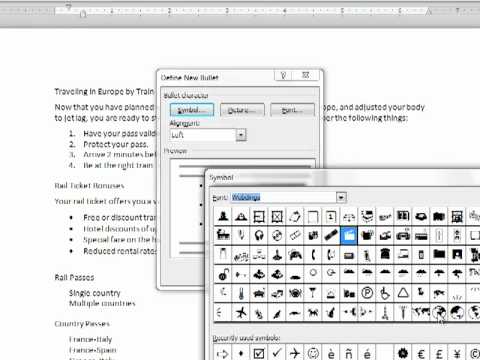This screenshot has height=360, width=480.
Task: Pick the world map symbol
Action: click(x=421, y=313)
